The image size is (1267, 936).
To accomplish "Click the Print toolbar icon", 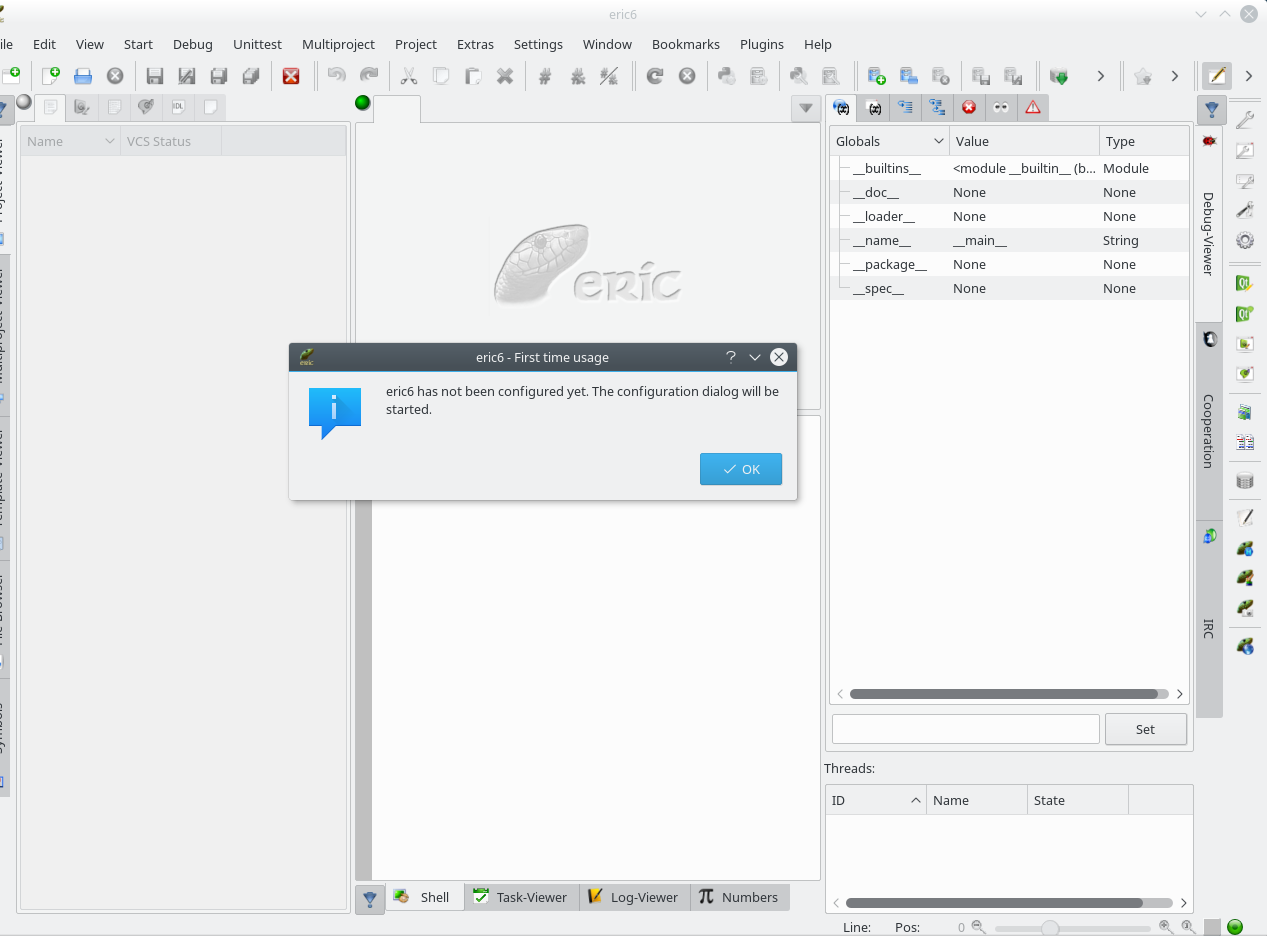I will point(83,76).
